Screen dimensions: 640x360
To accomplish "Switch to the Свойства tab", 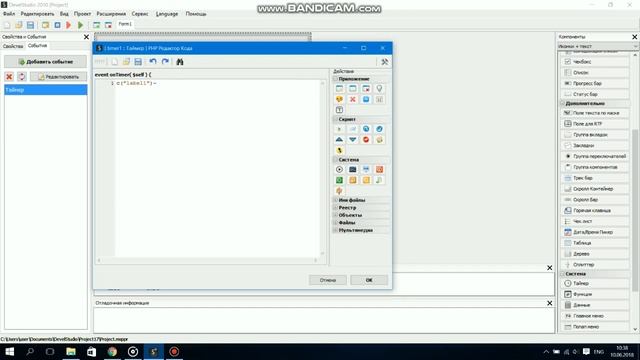I will click(x=13, y=46).
